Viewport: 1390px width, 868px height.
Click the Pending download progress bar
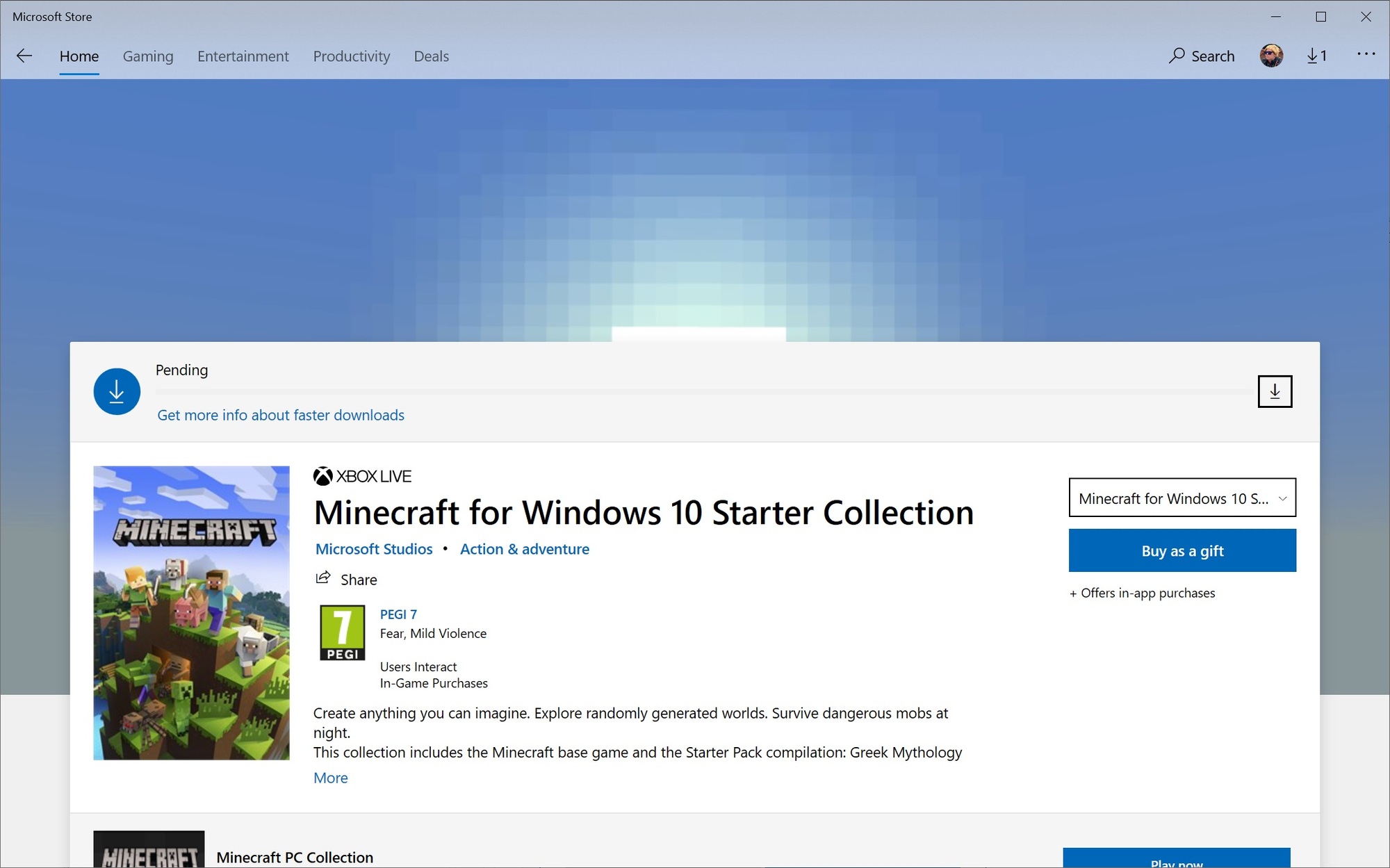click(704, 393)
